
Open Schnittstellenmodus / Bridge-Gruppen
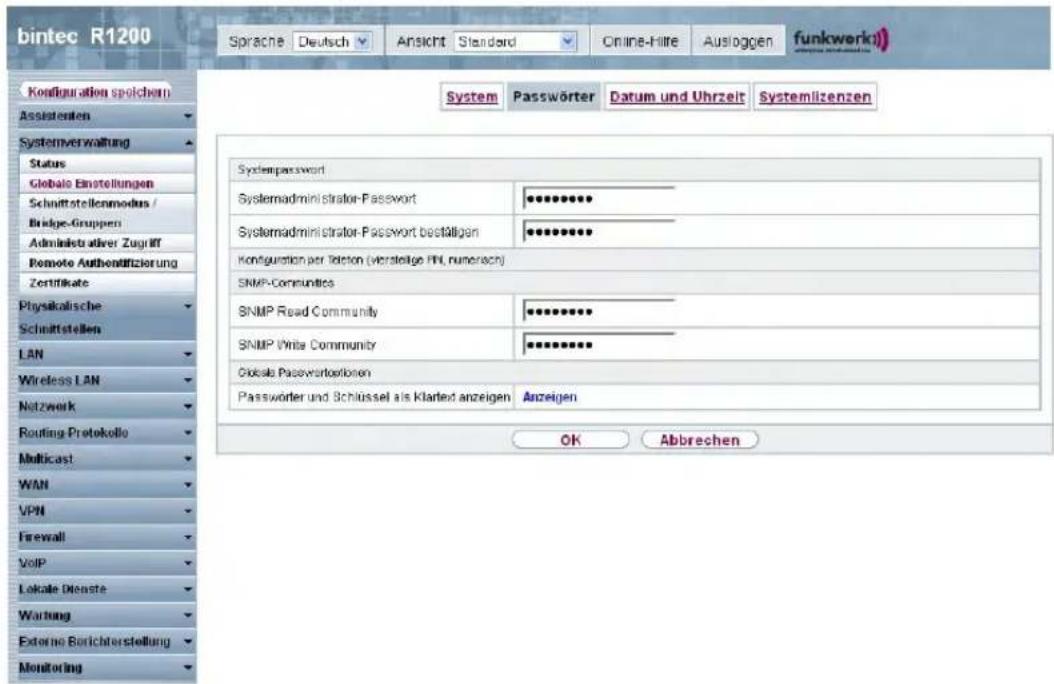pos(108,213)
